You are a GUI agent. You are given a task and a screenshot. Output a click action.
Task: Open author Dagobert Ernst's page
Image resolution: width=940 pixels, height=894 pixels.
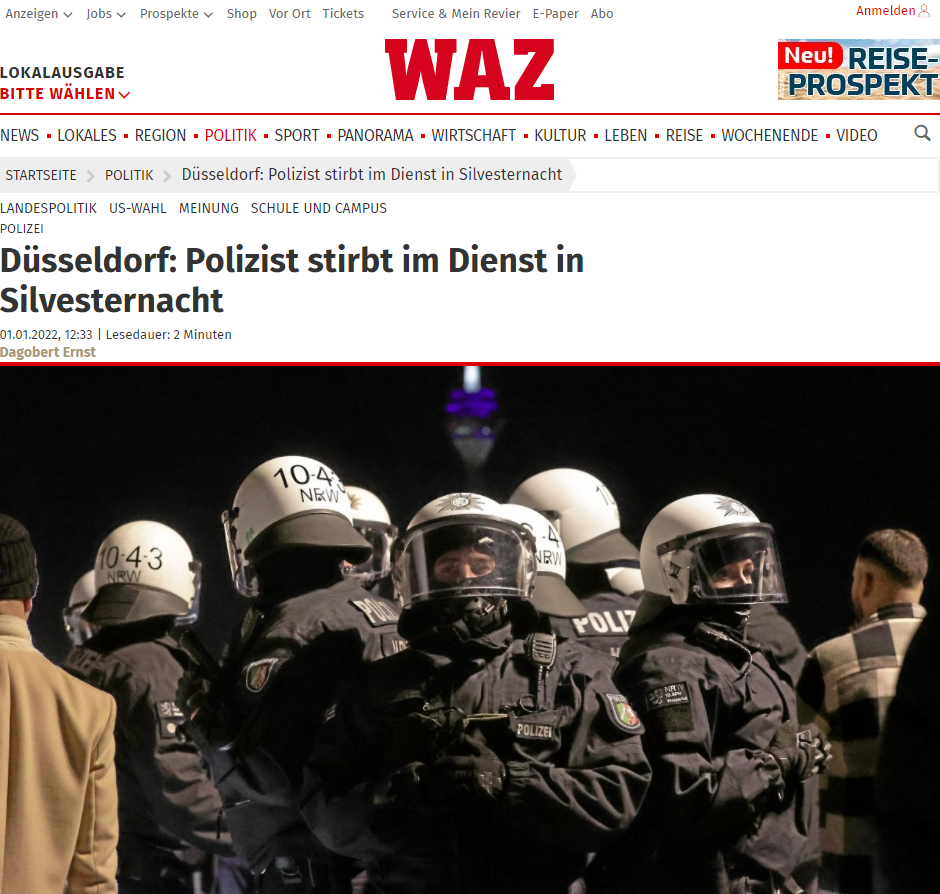(47, 352)
